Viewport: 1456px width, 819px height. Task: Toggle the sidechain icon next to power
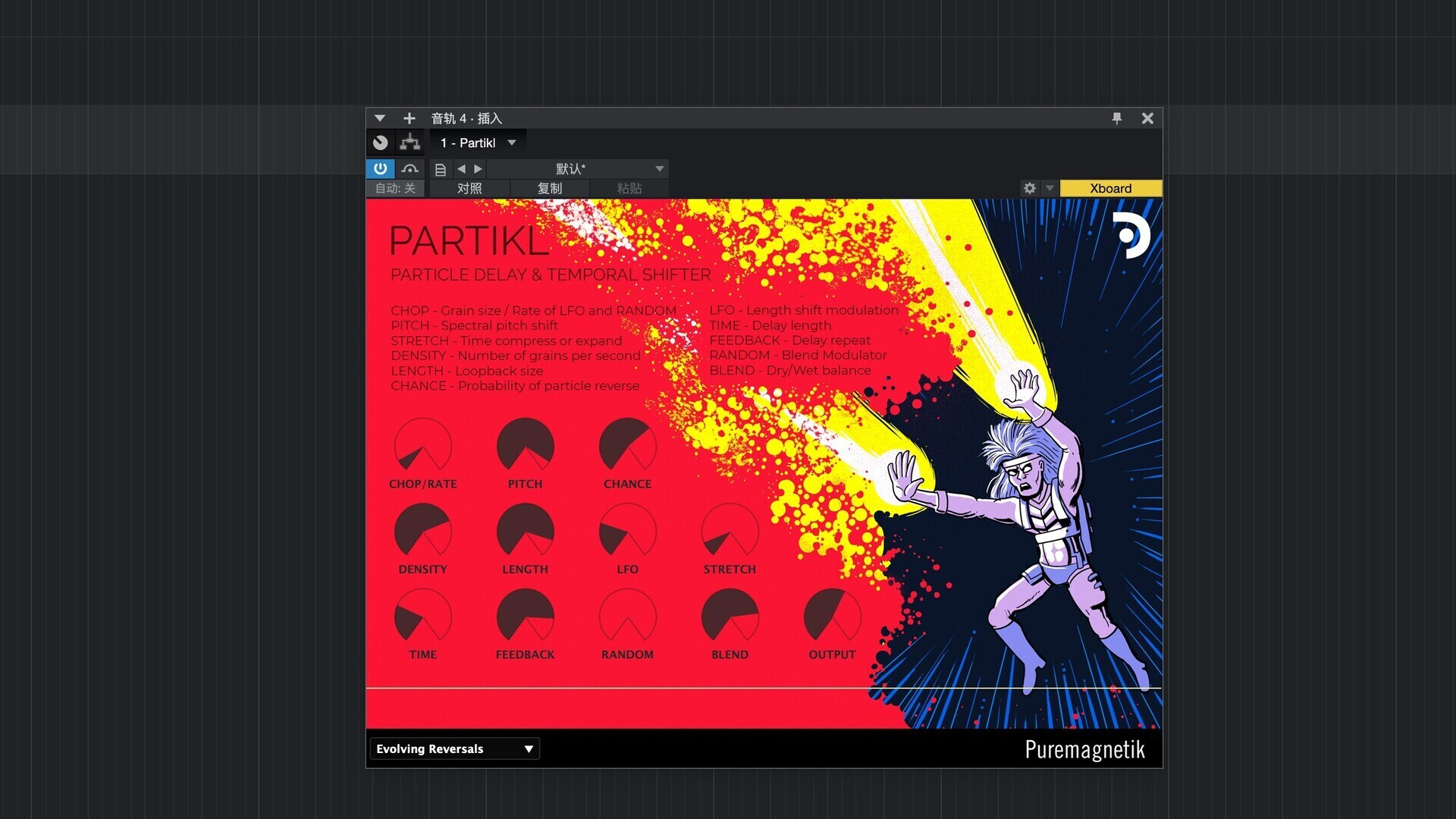[x=410, y=168]
